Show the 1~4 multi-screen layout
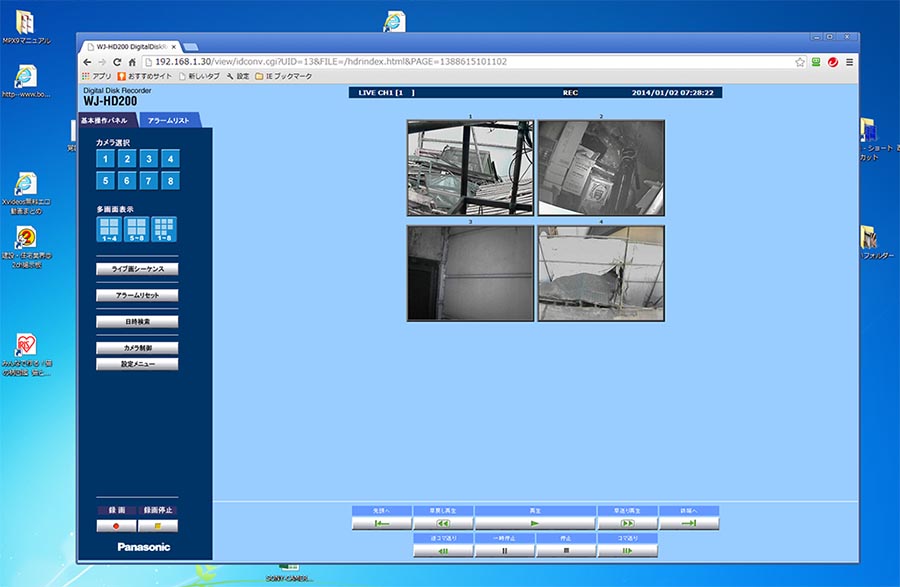The height and width of the screenshot is (587, 900). click(x=107, y=229)
